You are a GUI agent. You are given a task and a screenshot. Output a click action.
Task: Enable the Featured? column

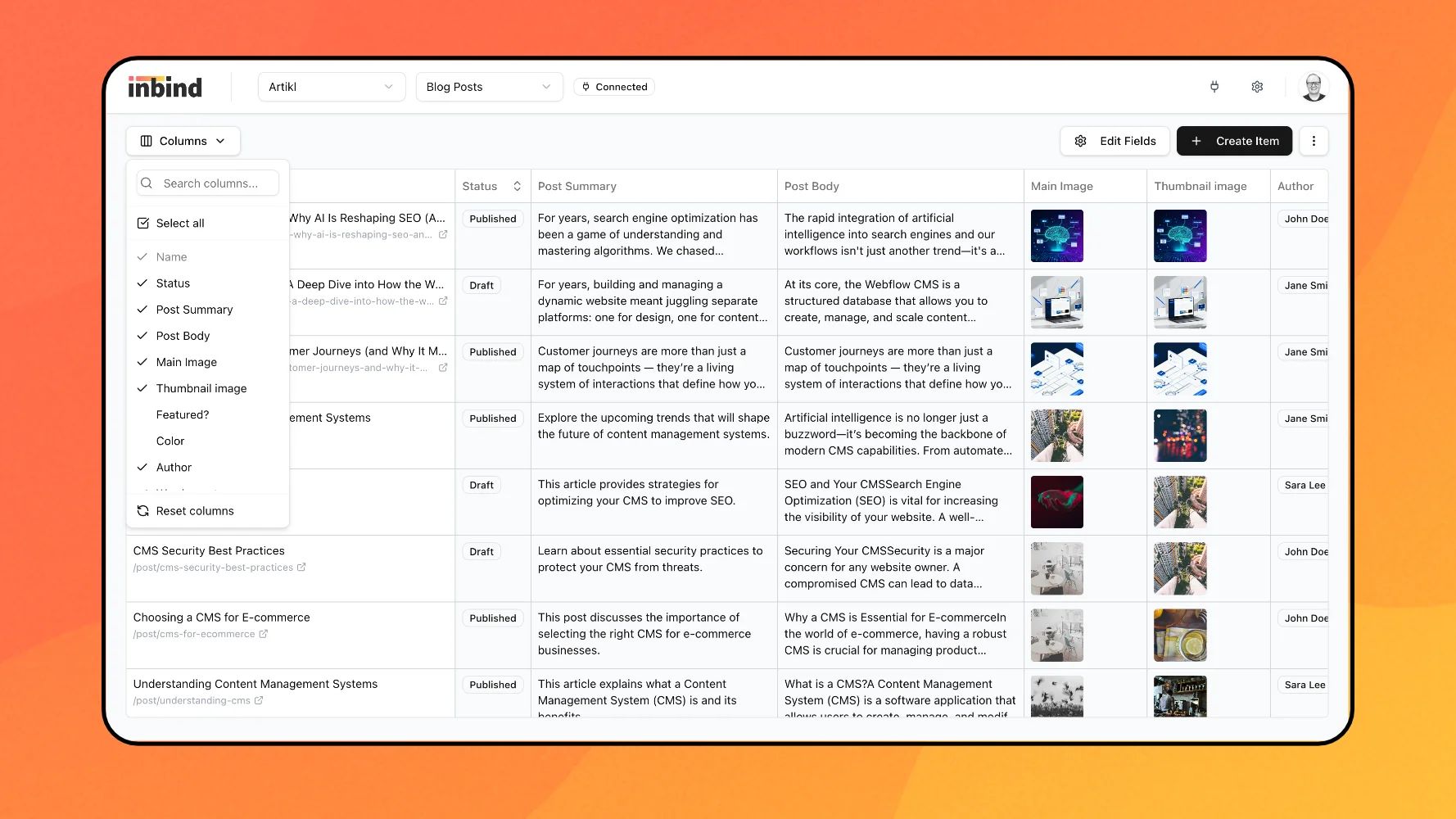(x=183, y=414)
